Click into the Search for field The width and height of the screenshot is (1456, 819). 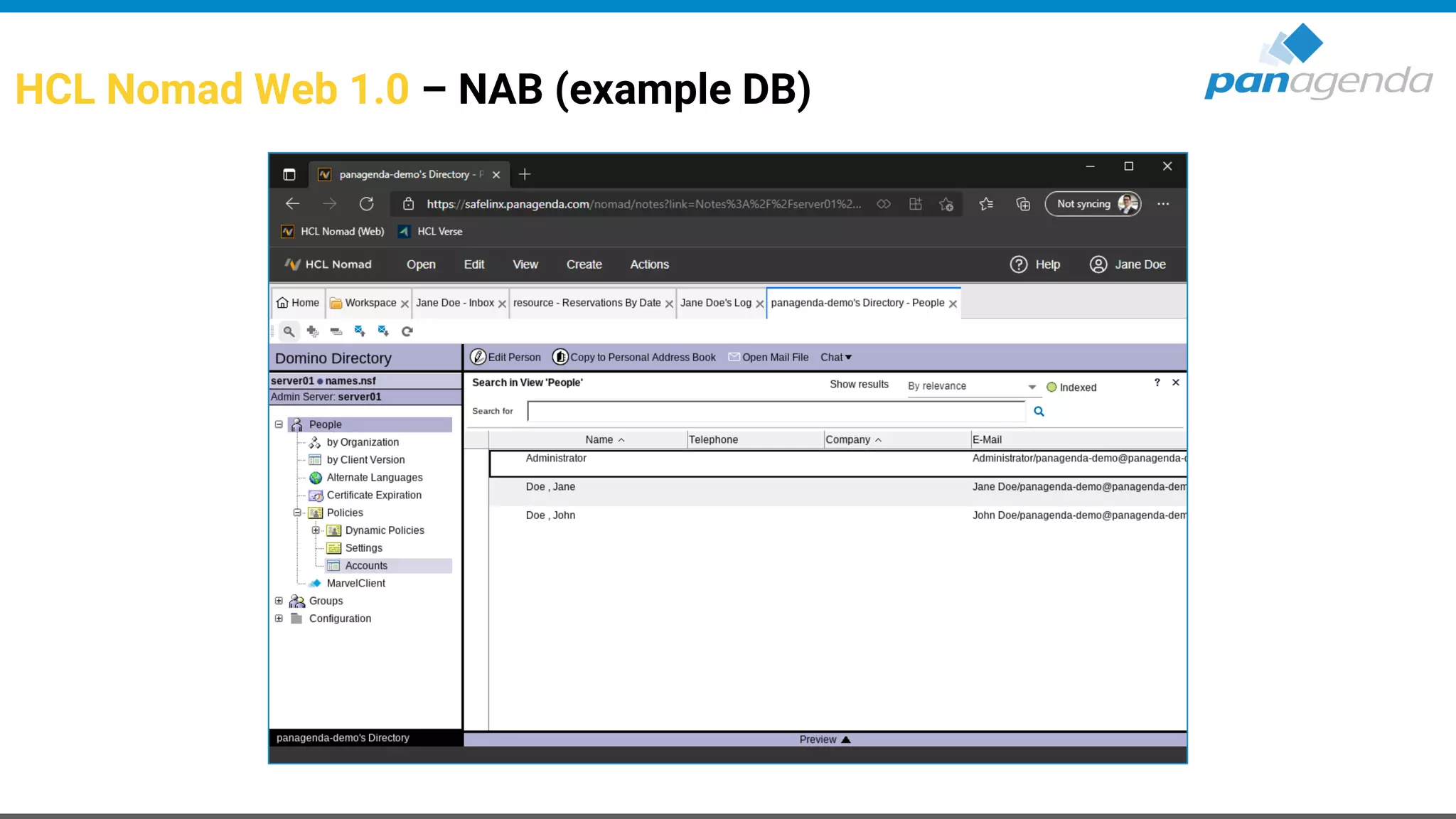[x=776, y=411]
